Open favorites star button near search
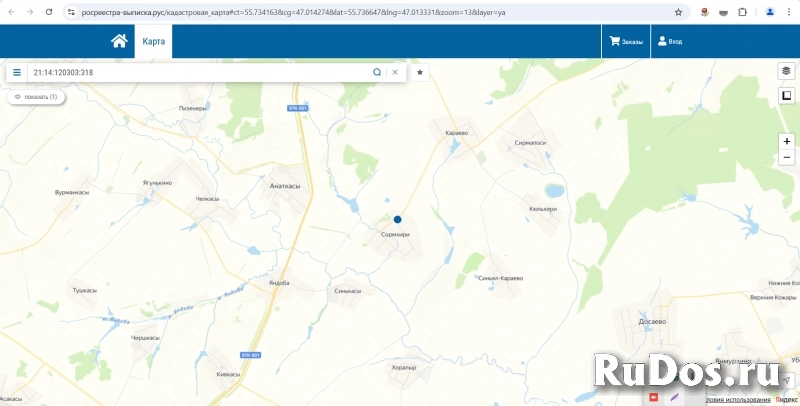The width and height of the screenshot is (800, 406). tap(420, 72)
